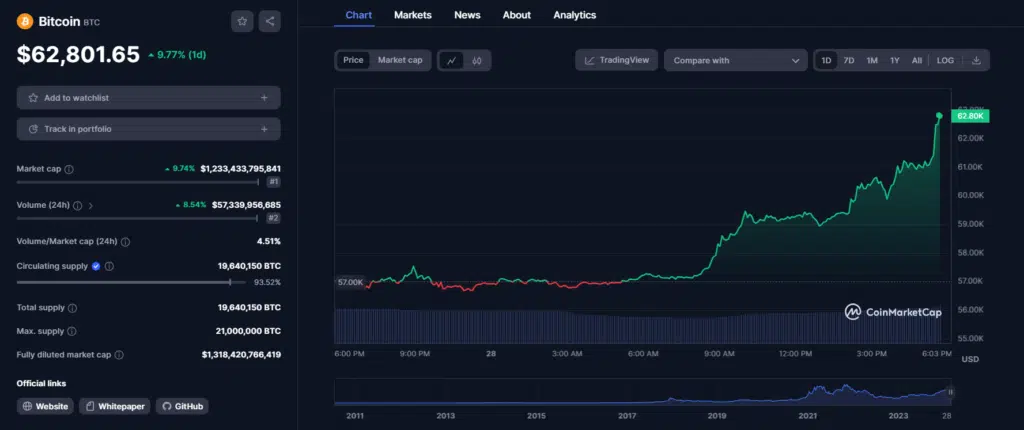Switch to line chart view icon
Image resolution: width=1024 pixels, height=430 pixels.
(x=451, y=60)
